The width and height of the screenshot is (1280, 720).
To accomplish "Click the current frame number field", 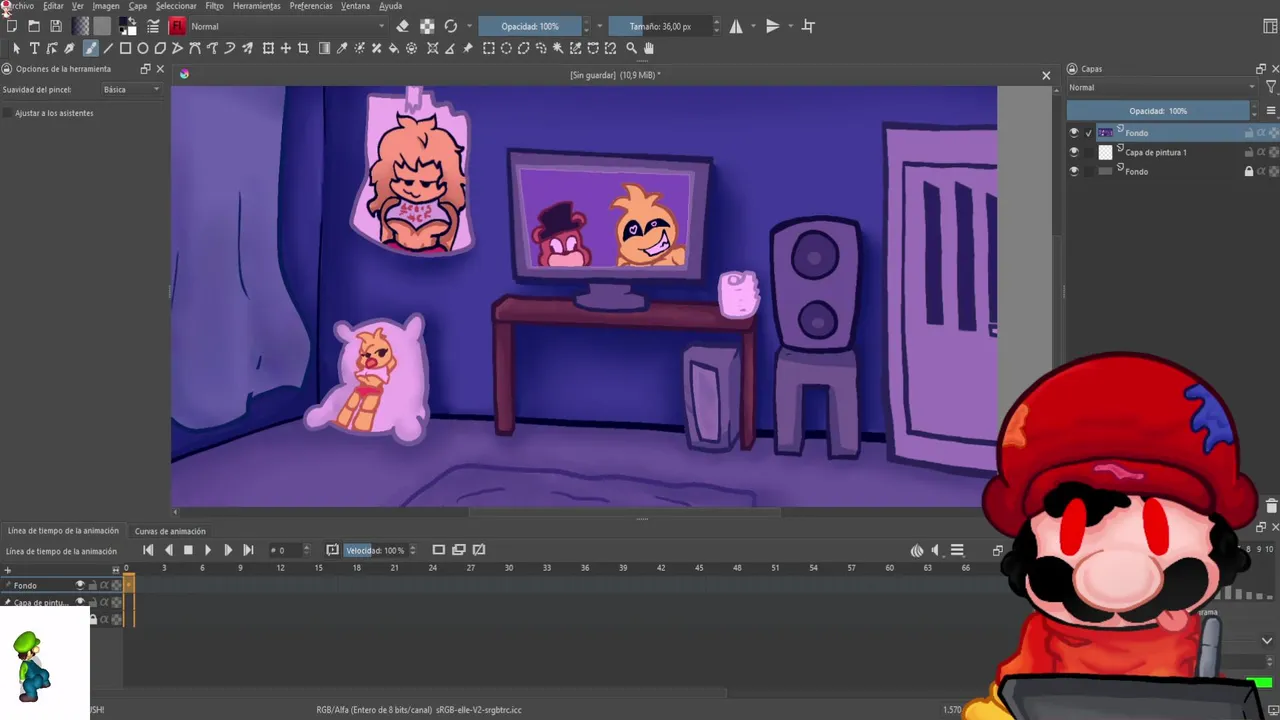I will click(287, 550).
